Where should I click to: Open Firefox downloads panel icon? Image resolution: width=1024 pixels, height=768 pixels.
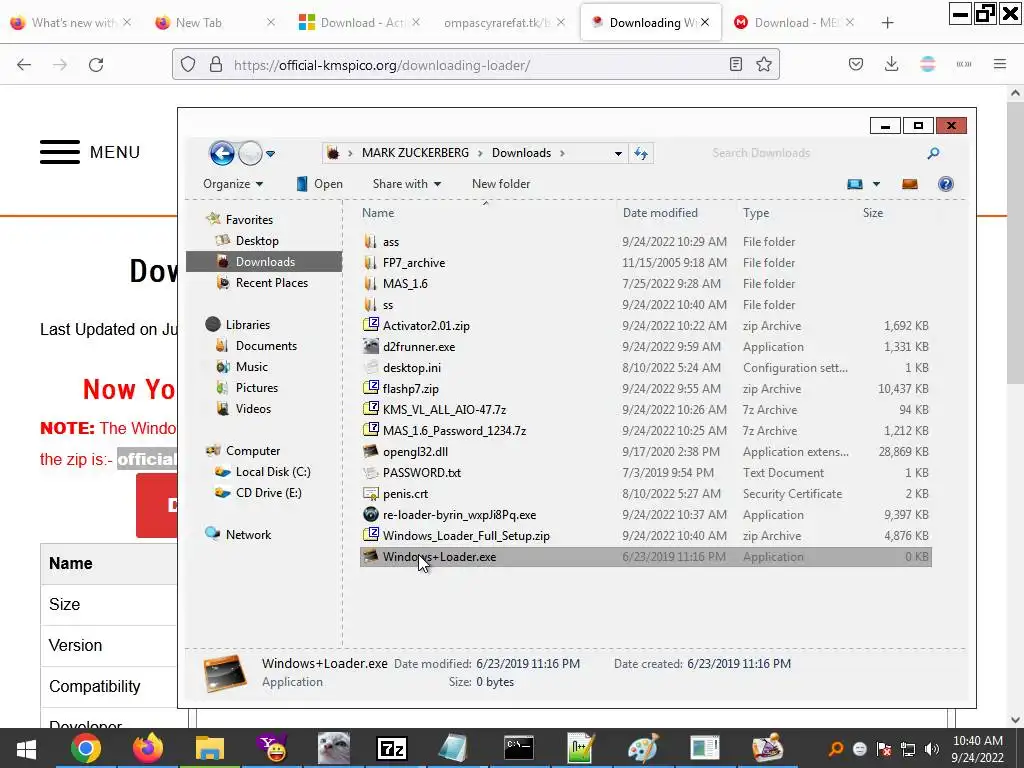point(891,64)
